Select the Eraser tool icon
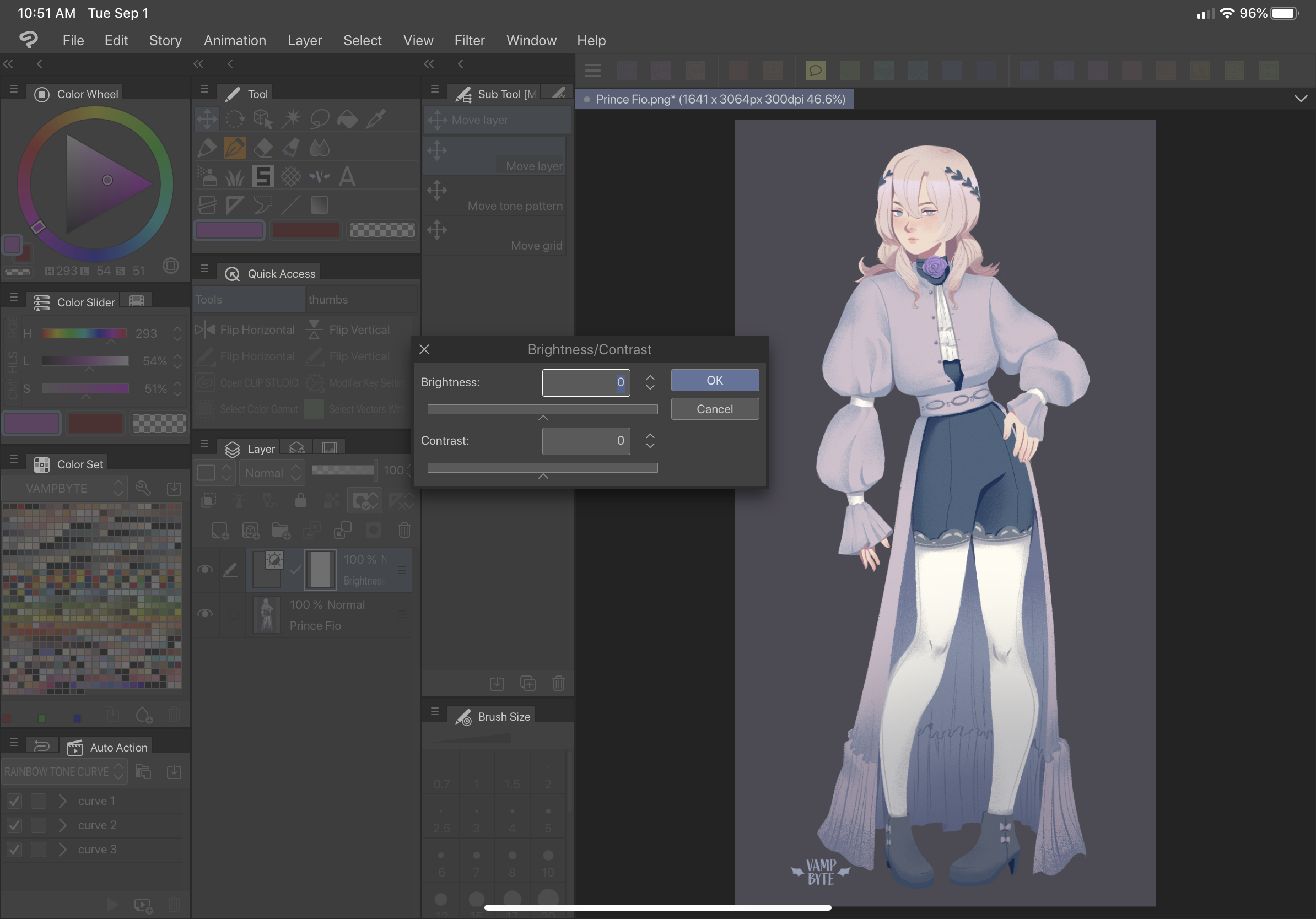Screen dimensions: 1316x919 [x=263, y=148]
